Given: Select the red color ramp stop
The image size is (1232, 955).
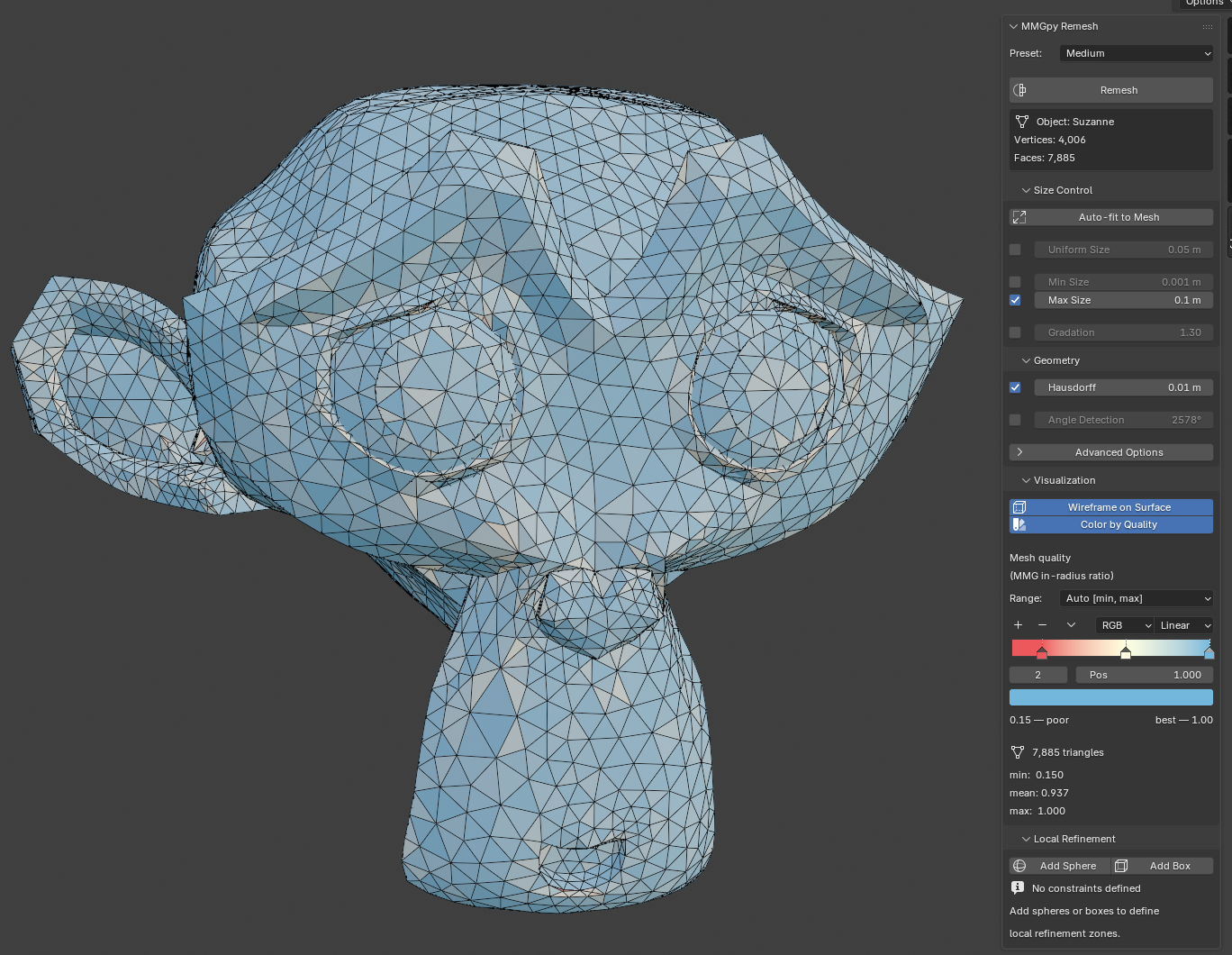Looking at the screenshot, I should [x=1042, y=652].
